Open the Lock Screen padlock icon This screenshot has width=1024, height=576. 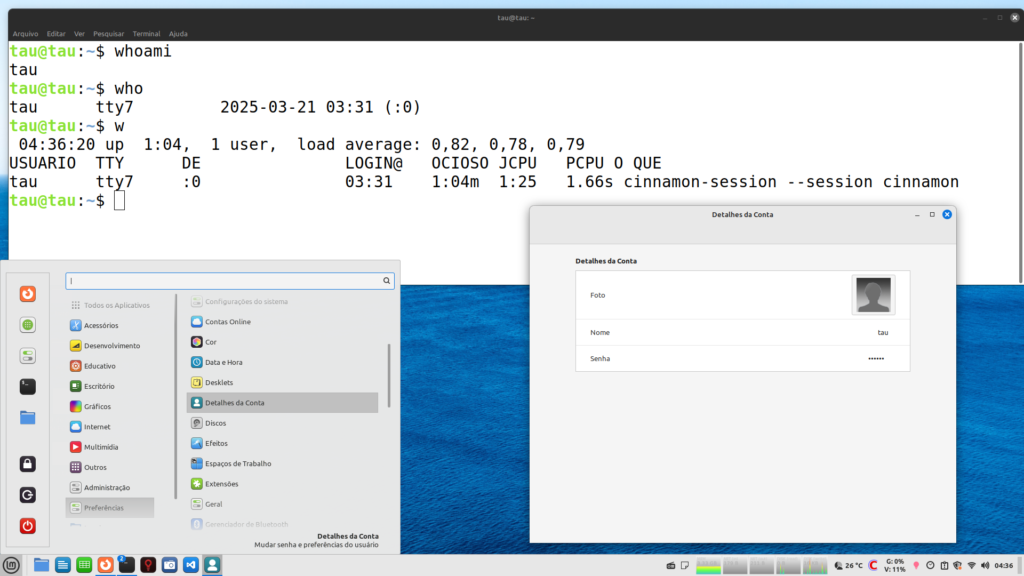(x=28, y=464)
